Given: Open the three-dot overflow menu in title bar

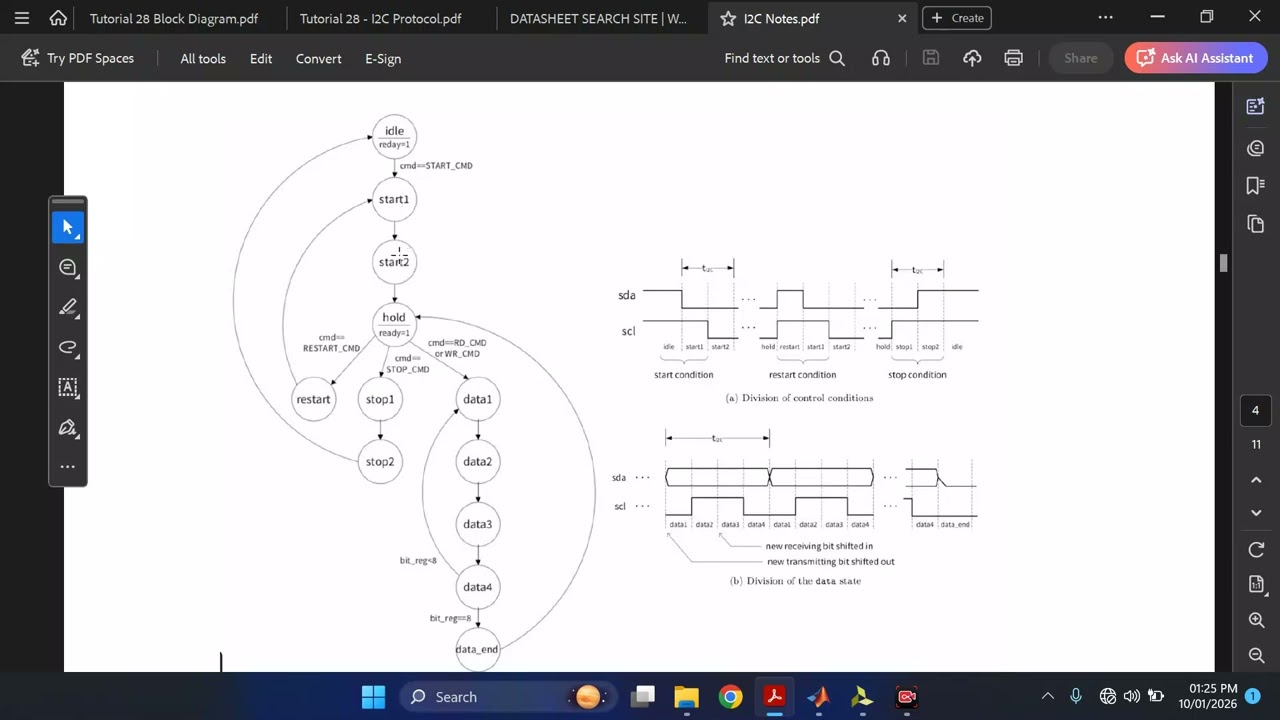Looking at the screenshot, I should click(x=1105, y=18).
